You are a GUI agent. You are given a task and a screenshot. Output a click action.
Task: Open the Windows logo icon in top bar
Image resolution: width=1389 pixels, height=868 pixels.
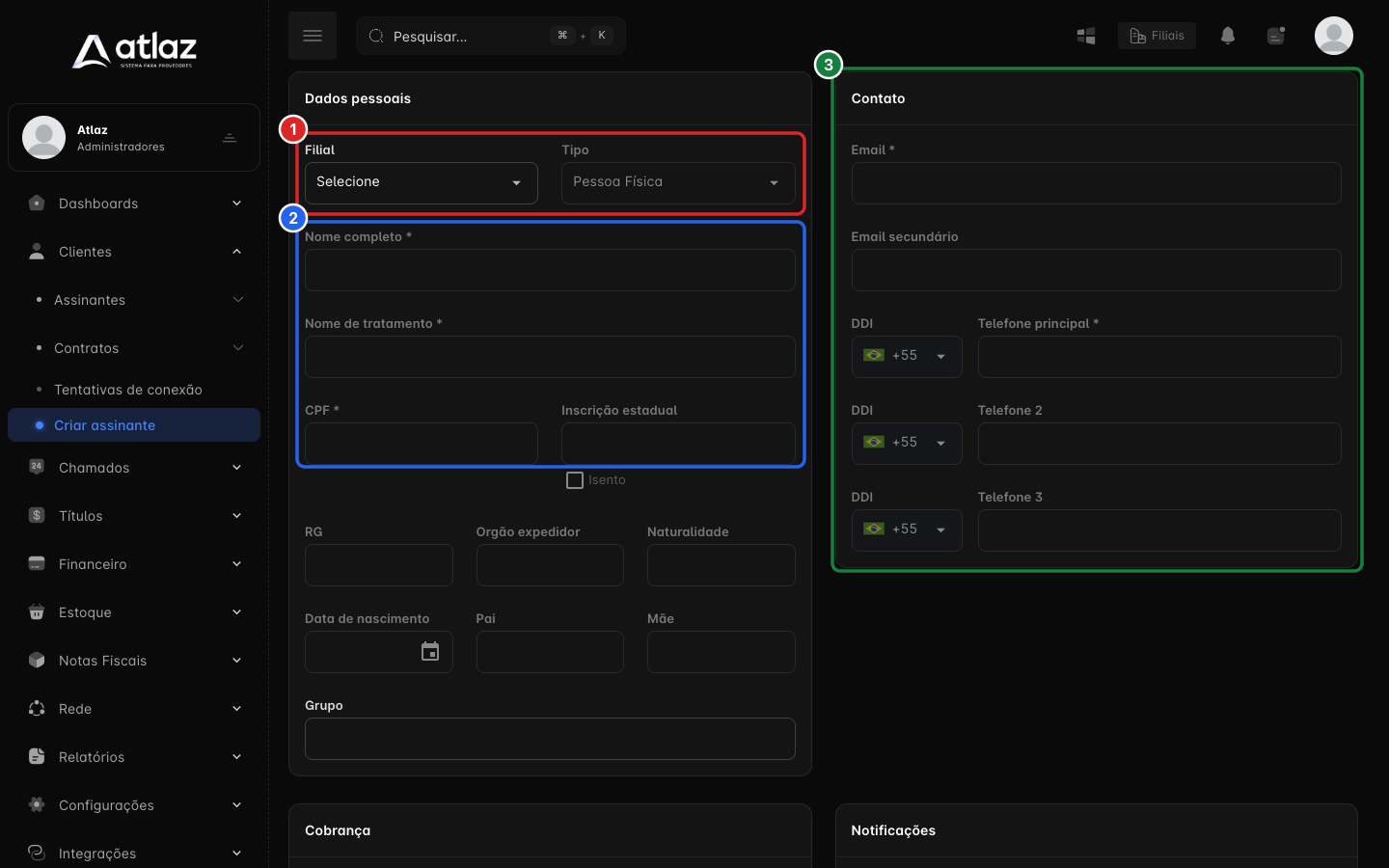tap(1086, 36)
